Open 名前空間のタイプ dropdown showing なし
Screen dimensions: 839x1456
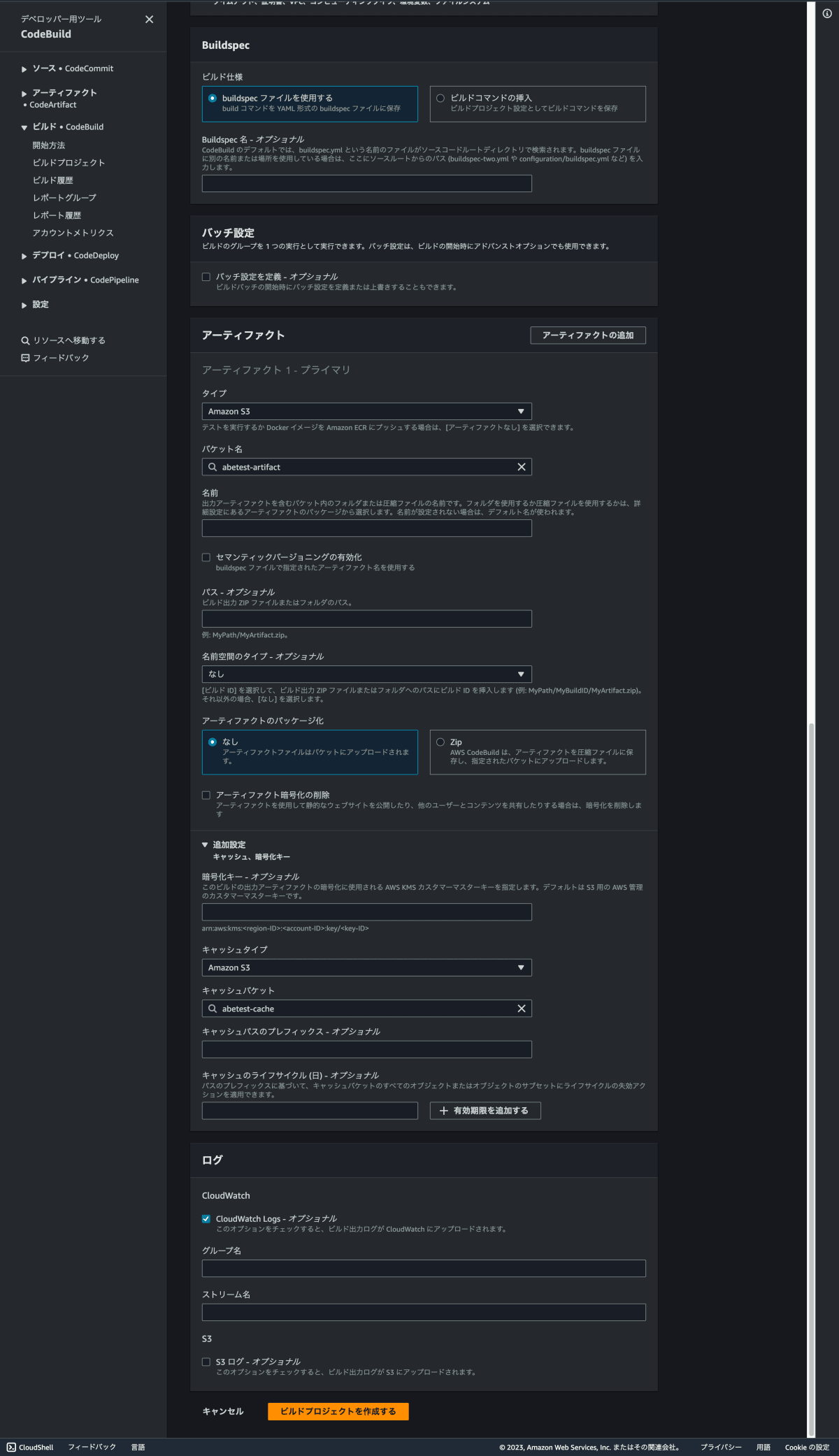367,674
